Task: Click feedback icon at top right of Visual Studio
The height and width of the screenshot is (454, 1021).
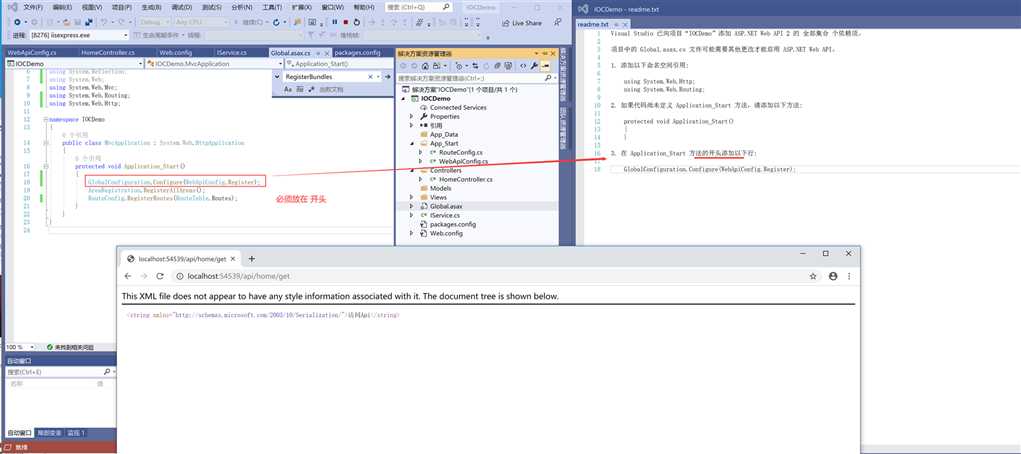Action: [x=558, y=22]
